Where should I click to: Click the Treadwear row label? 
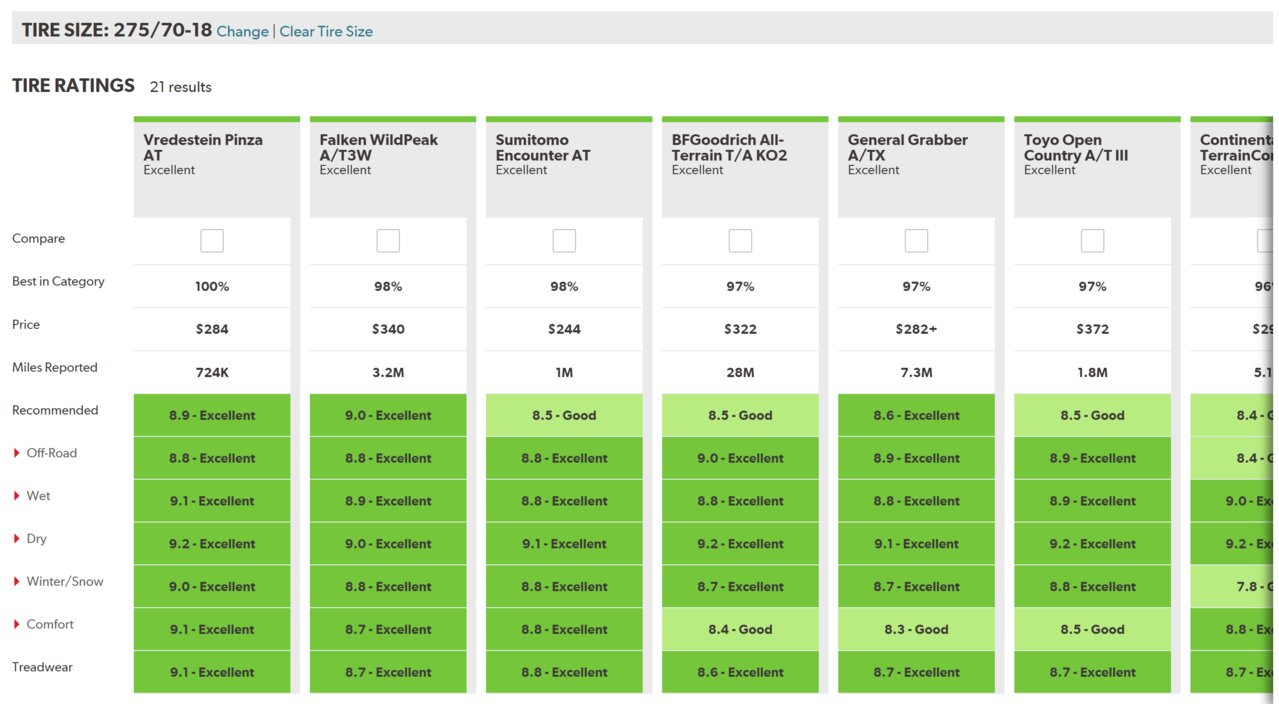[x=42, y=667]
